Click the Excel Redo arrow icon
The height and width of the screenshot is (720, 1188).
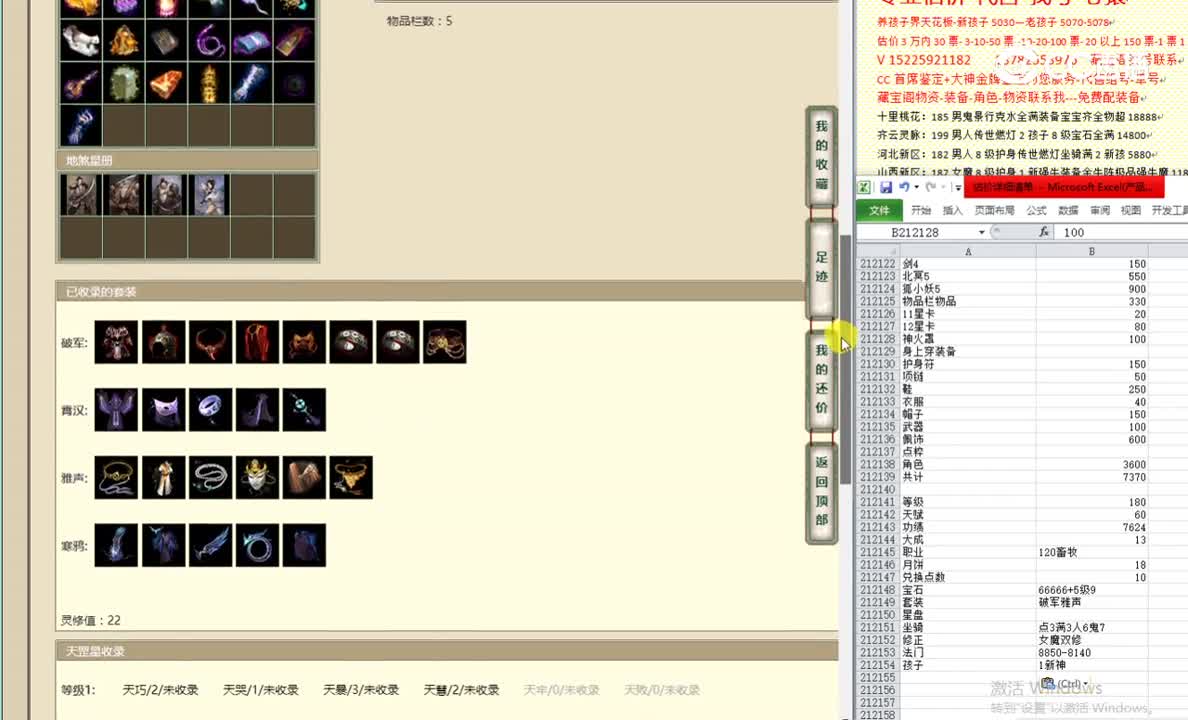[x=931, y=187]
